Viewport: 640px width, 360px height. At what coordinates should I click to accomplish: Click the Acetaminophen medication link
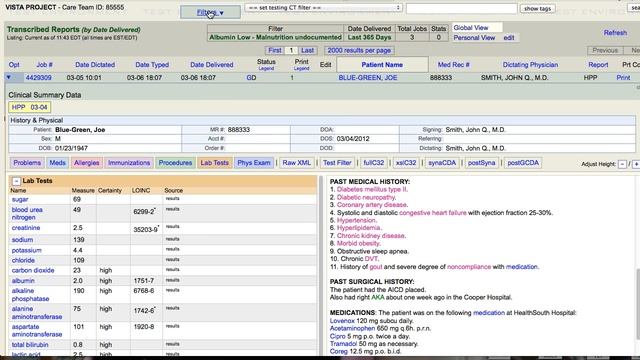[x=352, y=328]
